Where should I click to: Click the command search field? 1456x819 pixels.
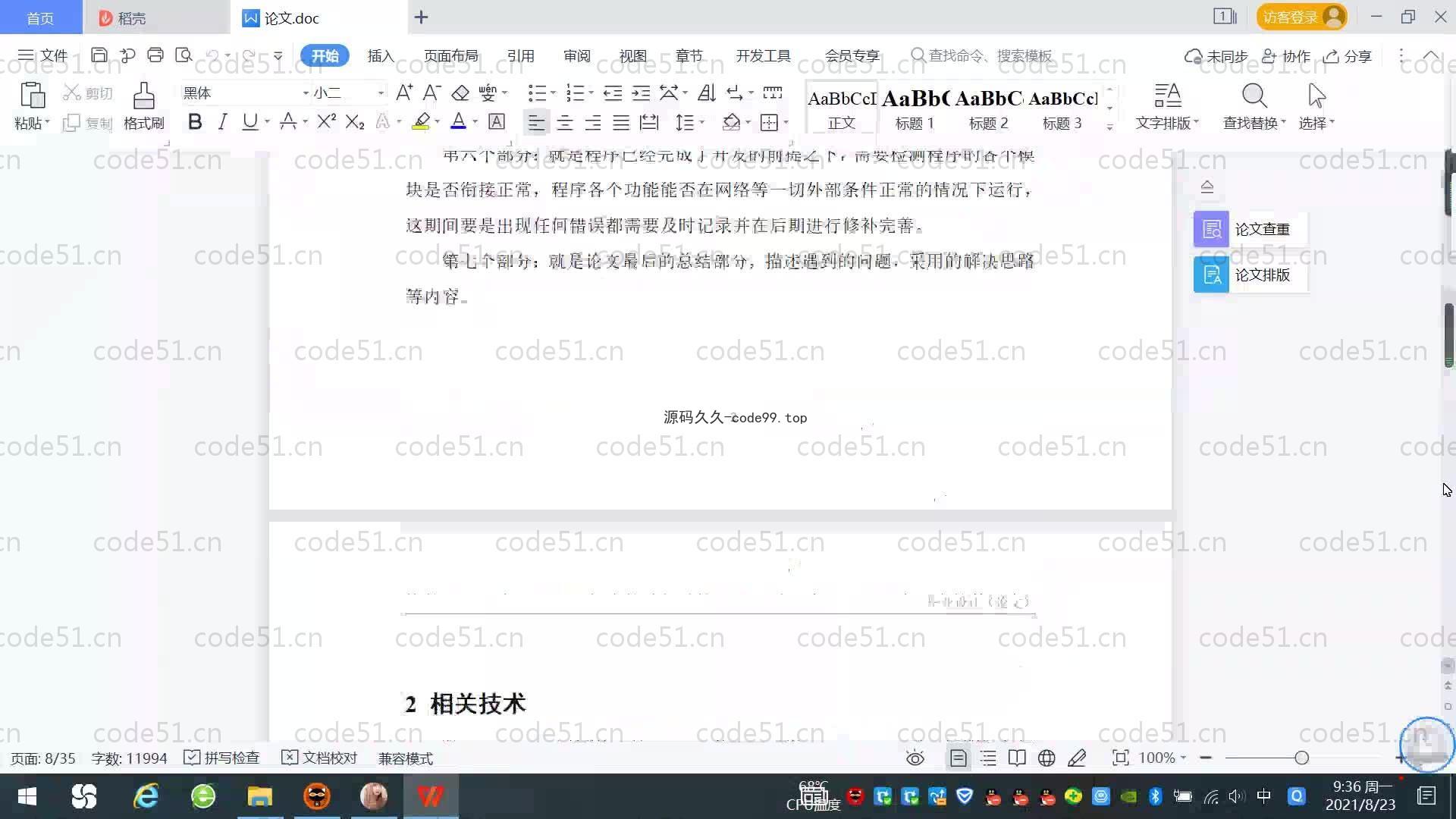coord(982,55)
